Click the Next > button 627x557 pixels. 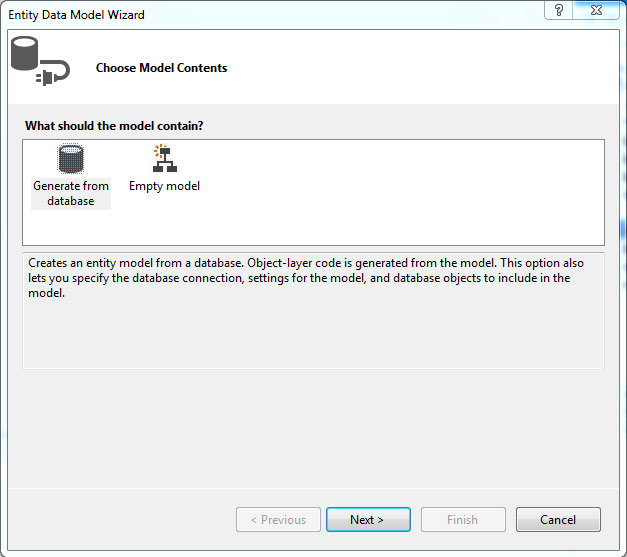tap(368, 519)
